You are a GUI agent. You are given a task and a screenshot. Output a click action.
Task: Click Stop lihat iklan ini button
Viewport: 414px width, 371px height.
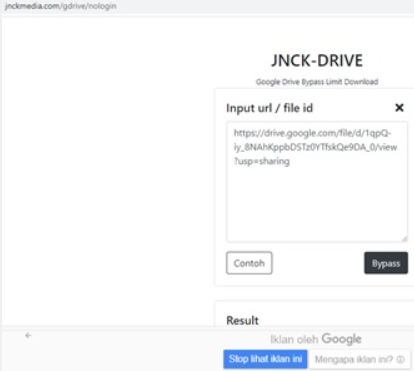pos(265,359)
